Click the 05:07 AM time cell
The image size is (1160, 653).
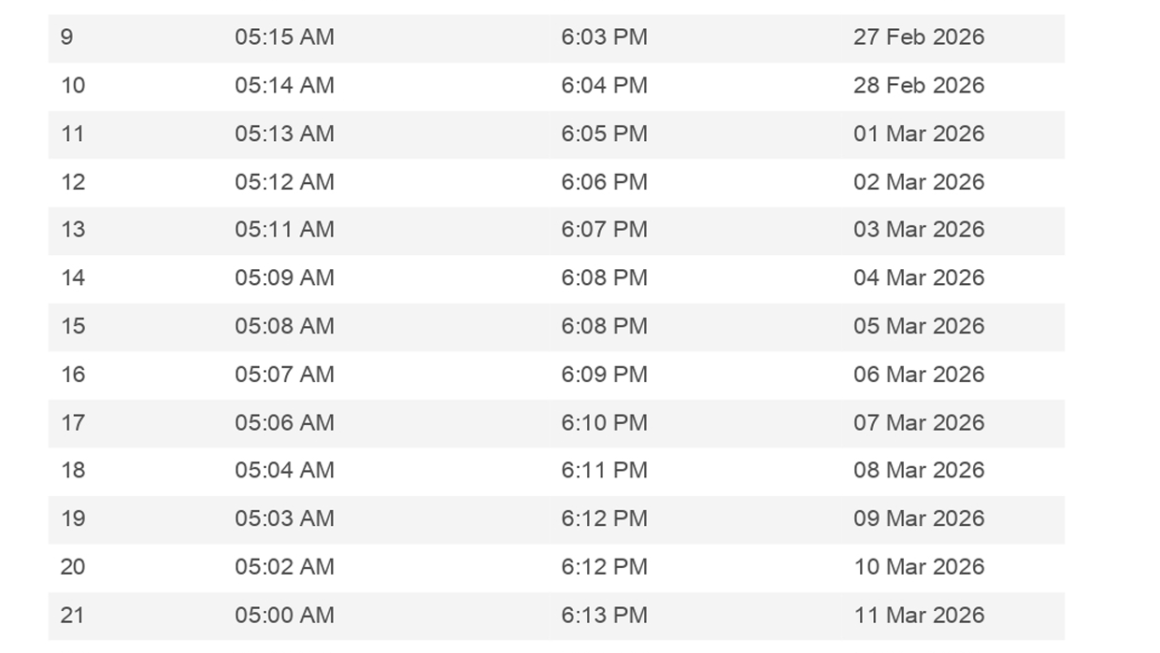[x=284, y=374]
